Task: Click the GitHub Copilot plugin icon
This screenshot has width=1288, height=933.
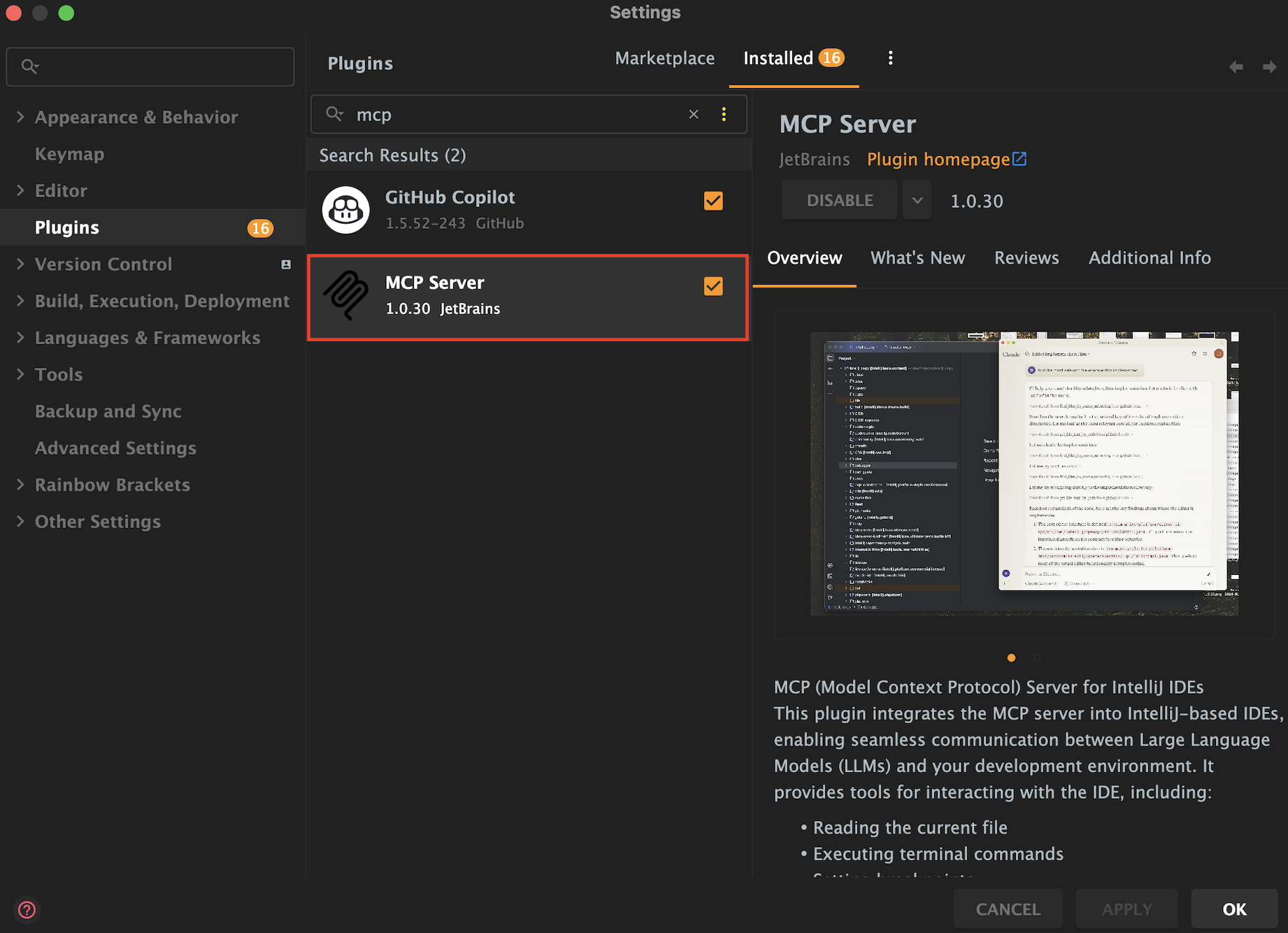Action: pyautogui.click(x=345, y=210)
